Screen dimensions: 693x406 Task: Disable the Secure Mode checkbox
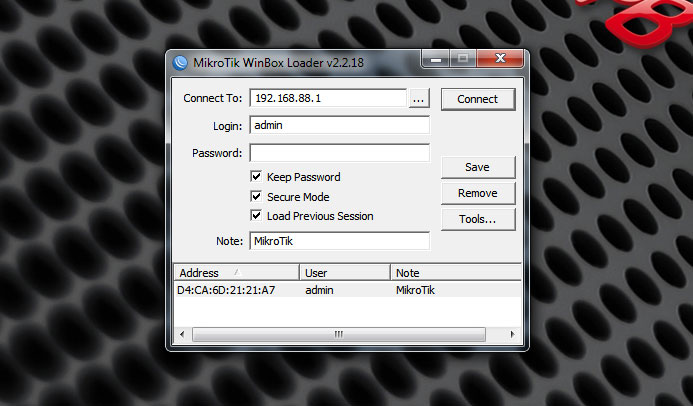point(257,197)
